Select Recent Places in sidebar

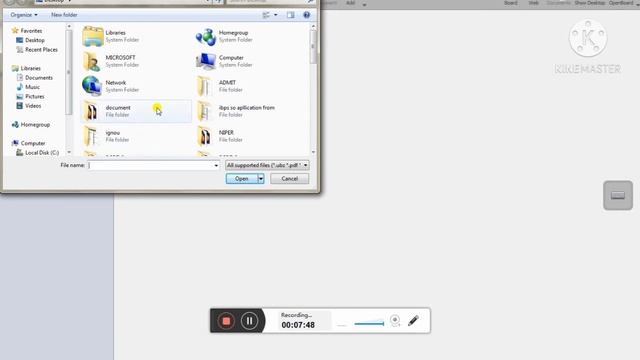pos(37,49)
